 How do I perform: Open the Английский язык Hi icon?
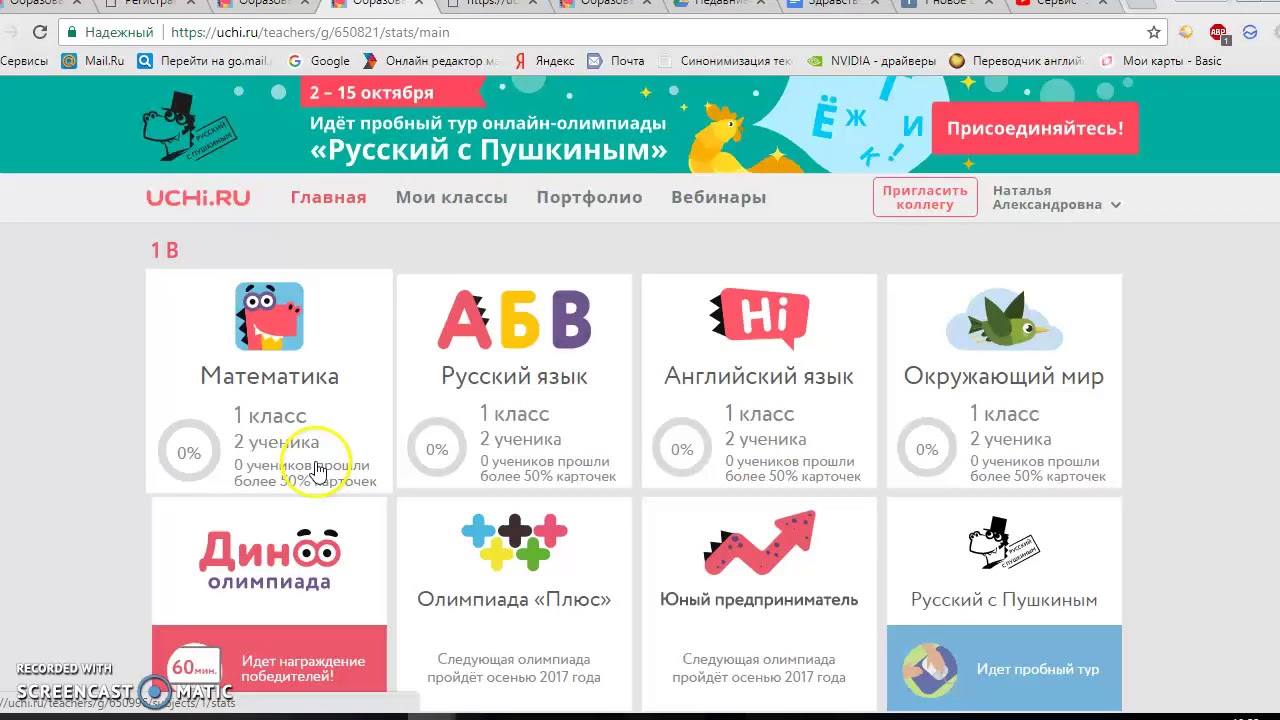tap(759, 319)
